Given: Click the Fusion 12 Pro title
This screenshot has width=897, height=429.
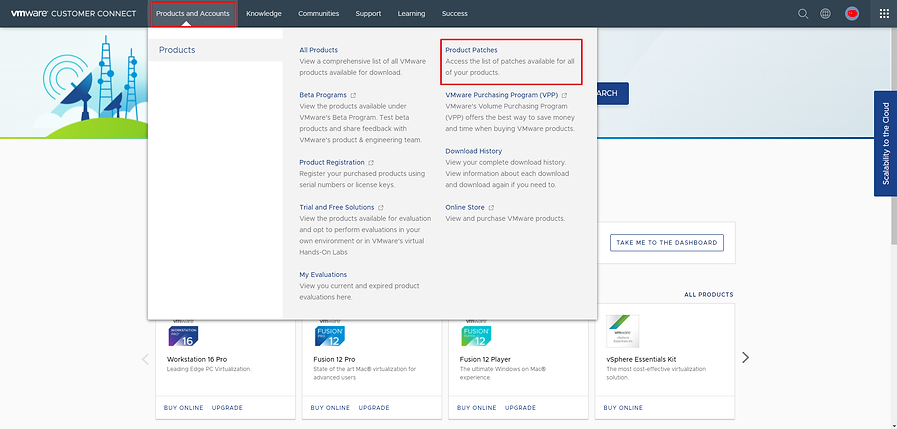Looking at the screenshot, I should coord(335,359).
